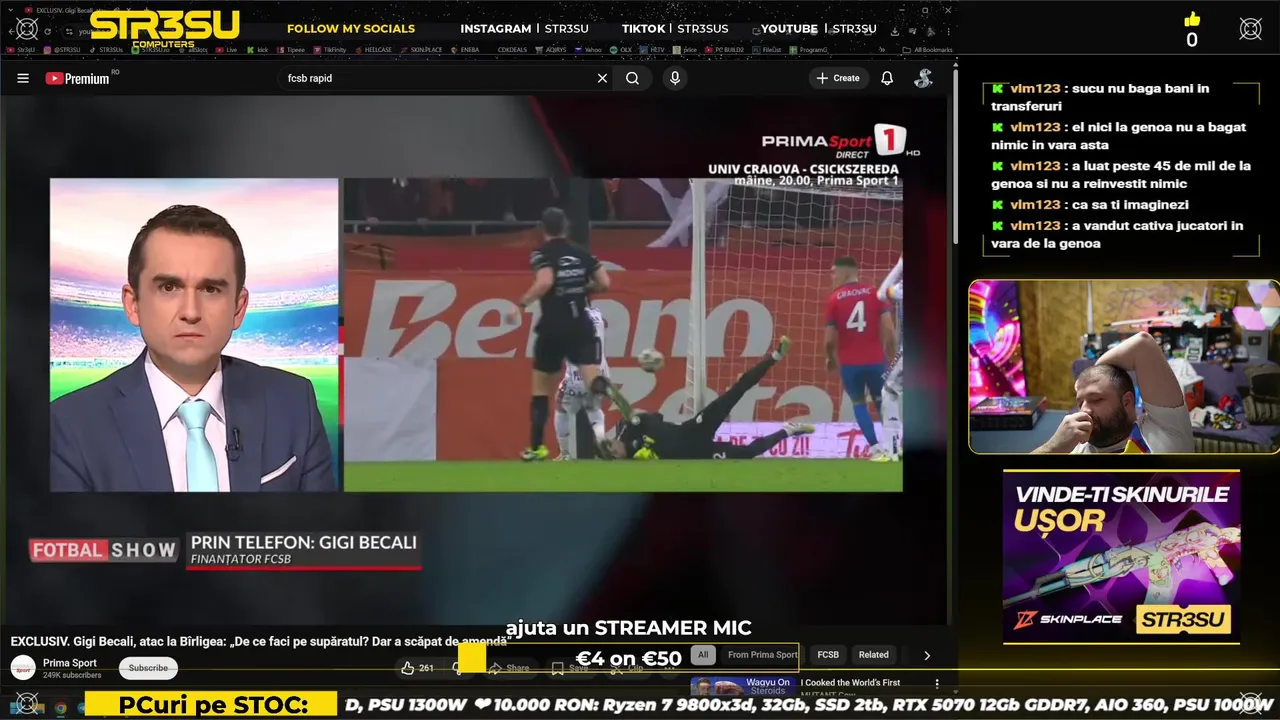
Task: Open the Prima Sport channel avatar
Action: 23,668
